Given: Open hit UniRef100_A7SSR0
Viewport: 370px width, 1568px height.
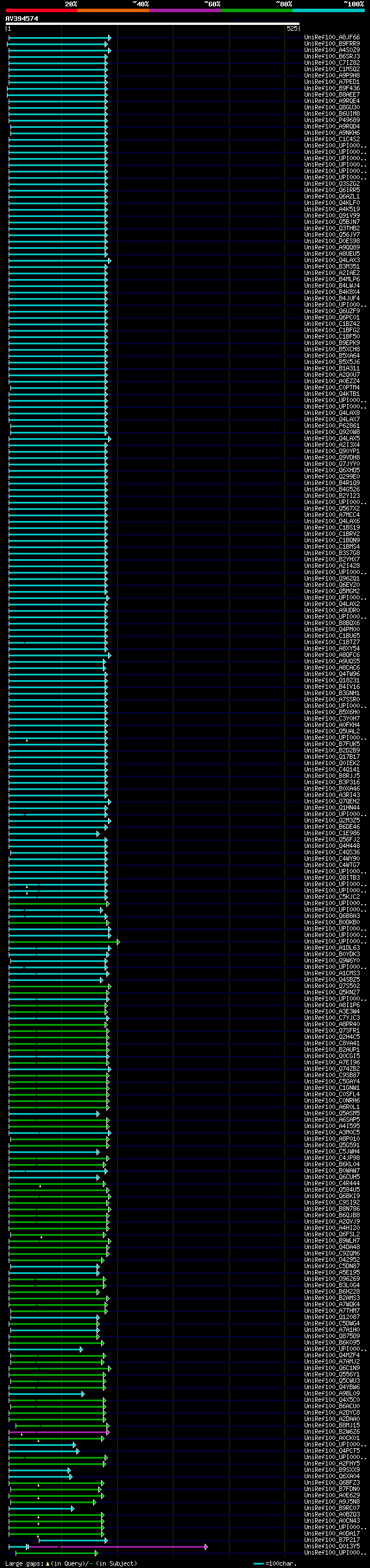Looking at the screenshot, I should 332,699.
